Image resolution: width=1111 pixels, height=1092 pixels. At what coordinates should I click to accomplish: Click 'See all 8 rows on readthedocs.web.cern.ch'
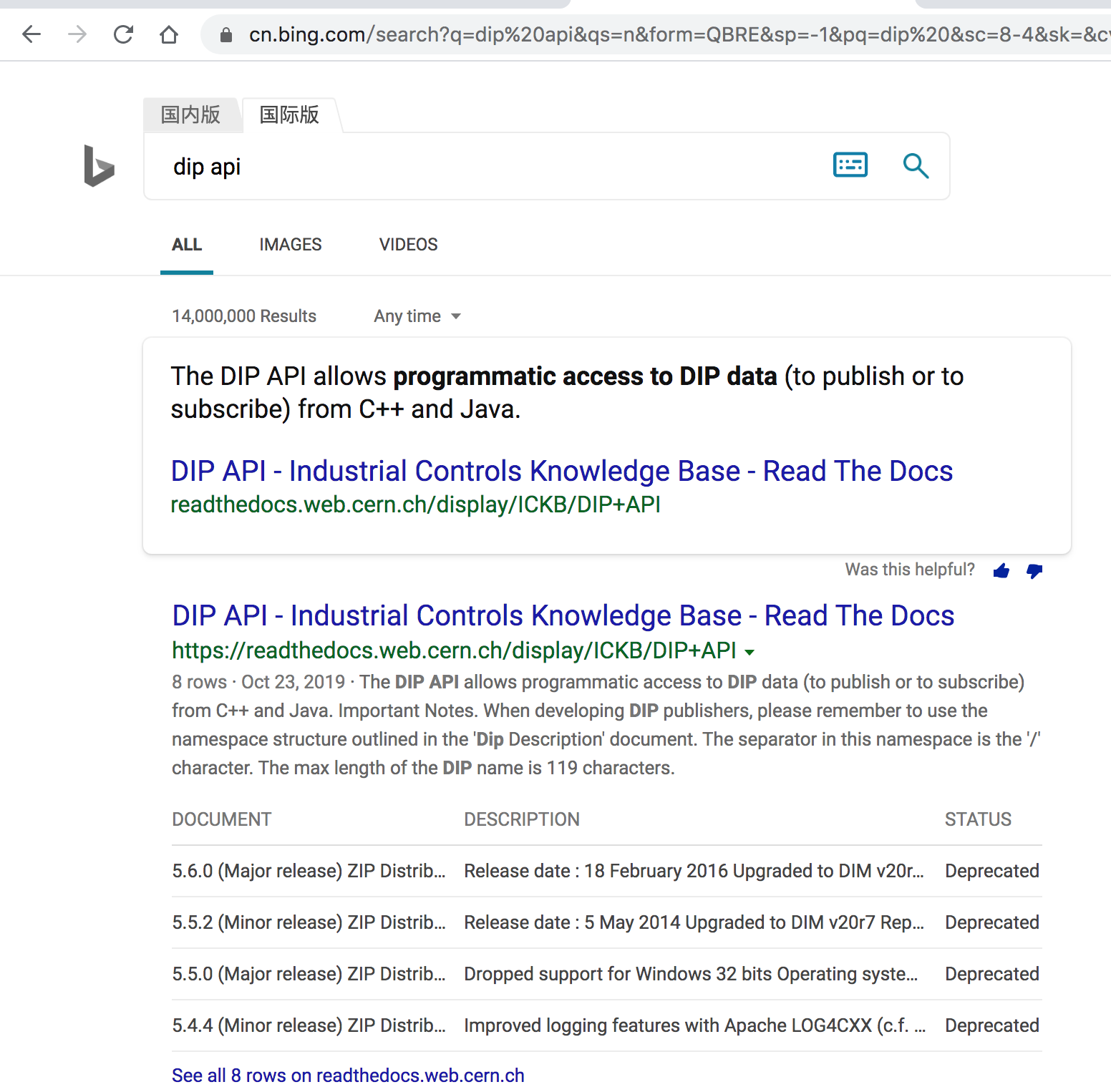tap(348, 1075)
